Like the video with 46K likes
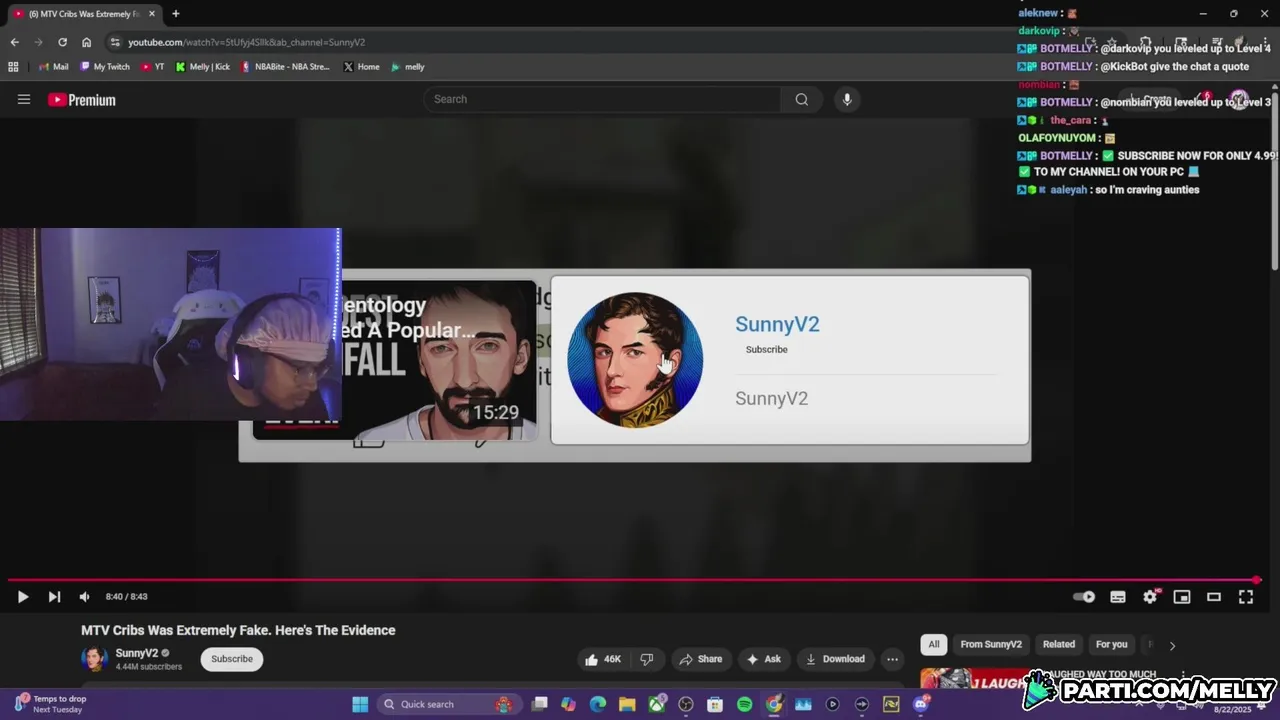Image resolution: width=1280 pixels, height=720 pixels. click(603, 659)
